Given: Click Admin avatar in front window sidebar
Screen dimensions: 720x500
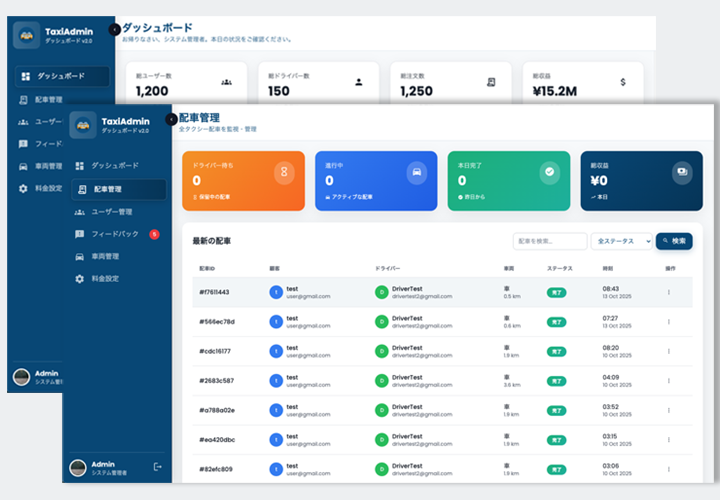Looking at the screenshot, I should [x=78, y=468].
